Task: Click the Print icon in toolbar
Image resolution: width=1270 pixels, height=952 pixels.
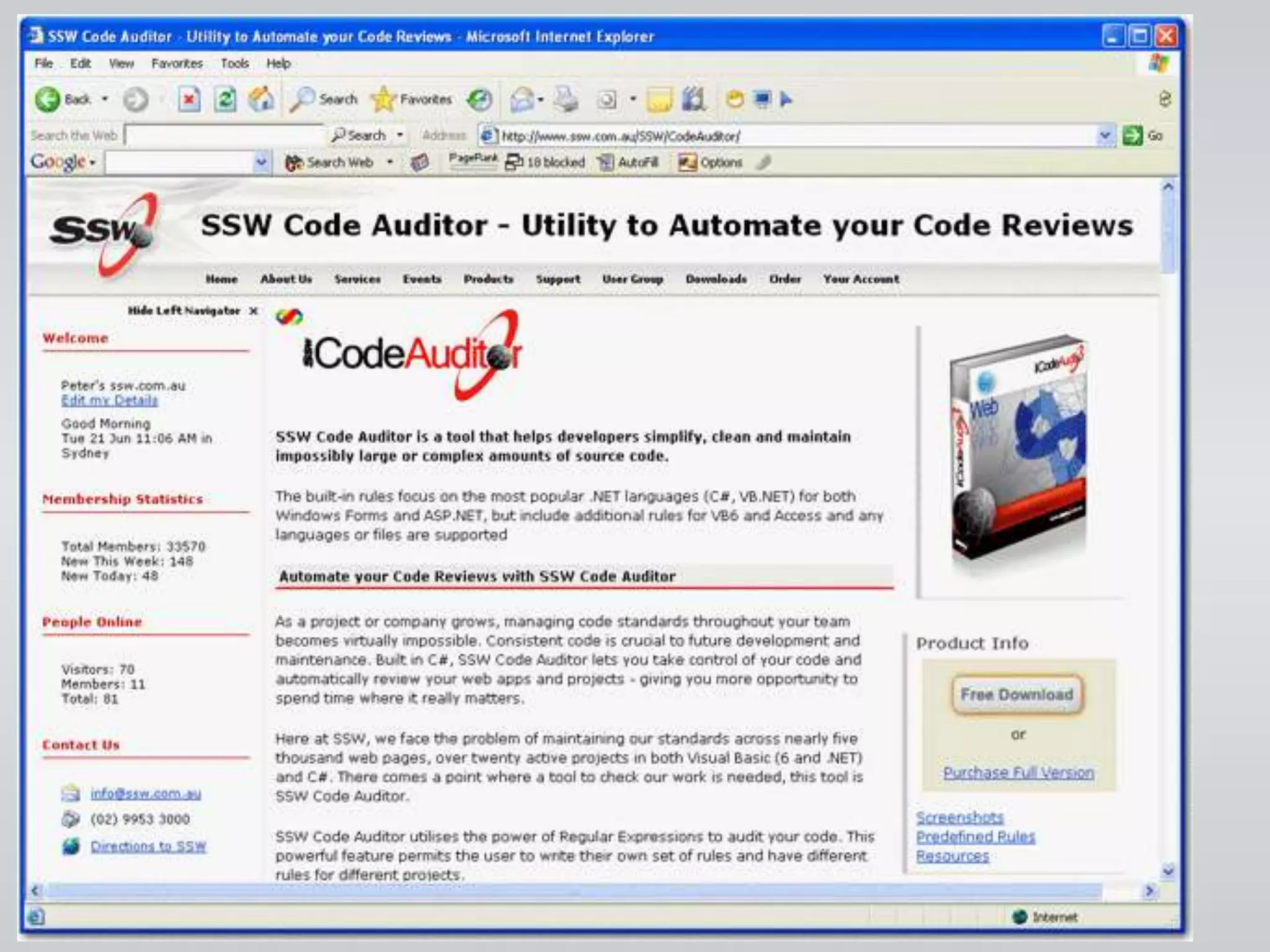Action: [566, 99]
